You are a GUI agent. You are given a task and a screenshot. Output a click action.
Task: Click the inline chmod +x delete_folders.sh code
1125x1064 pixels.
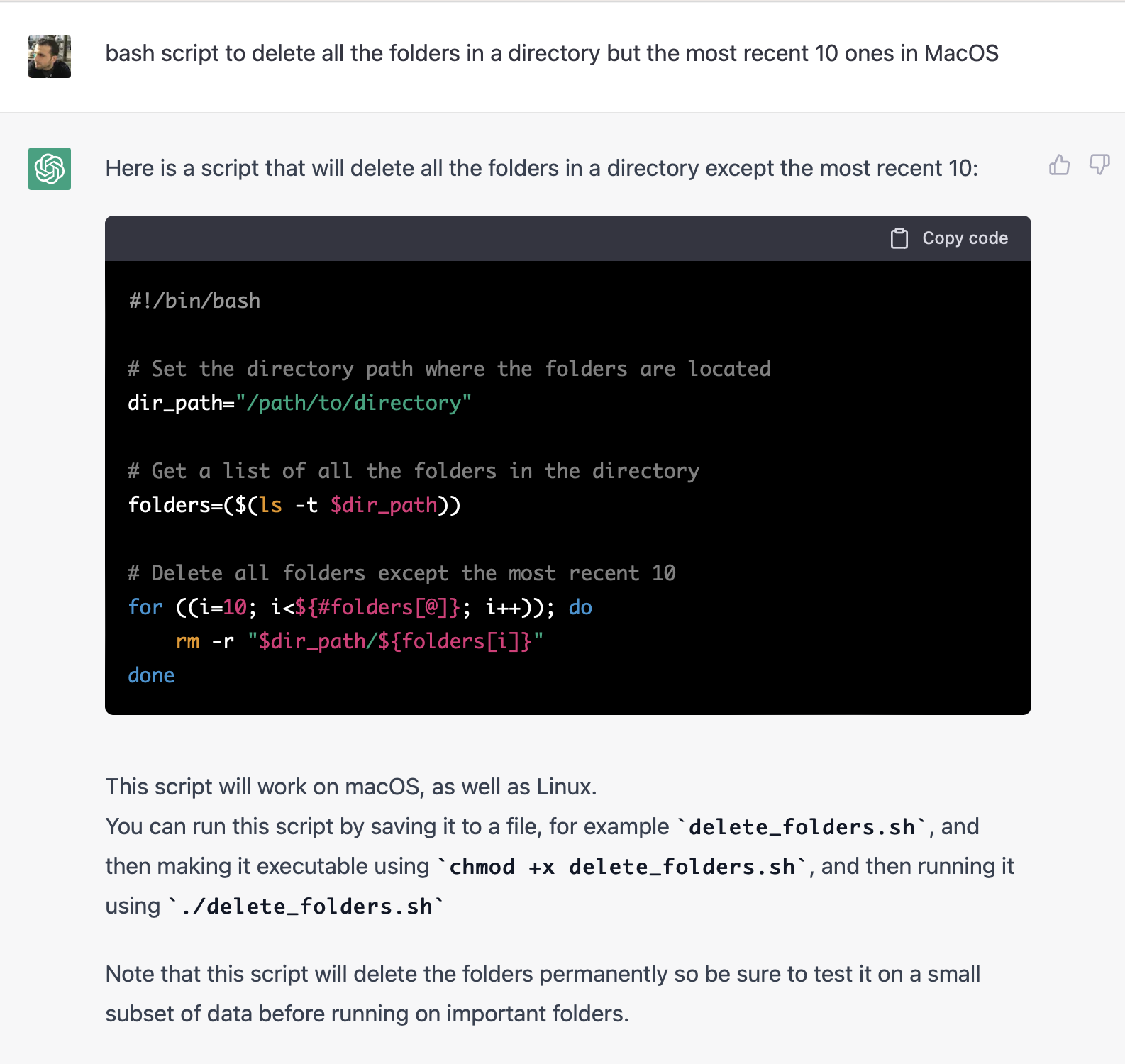point(622,867)
